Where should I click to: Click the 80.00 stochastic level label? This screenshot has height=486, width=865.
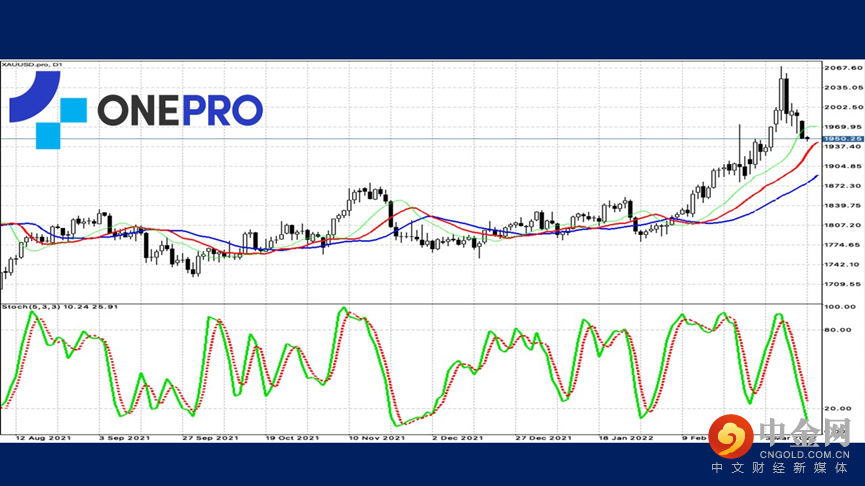[x=841, y=330]
